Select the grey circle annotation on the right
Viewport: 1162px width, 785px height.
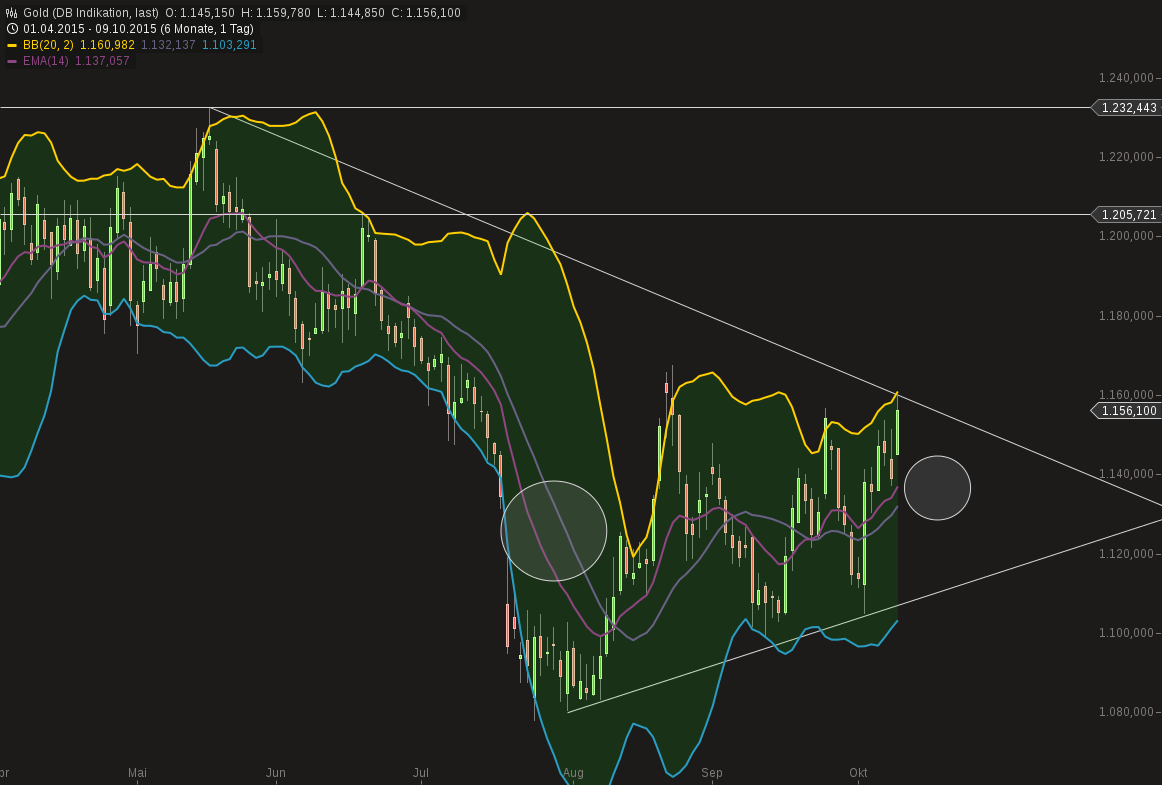click(938, 488)
